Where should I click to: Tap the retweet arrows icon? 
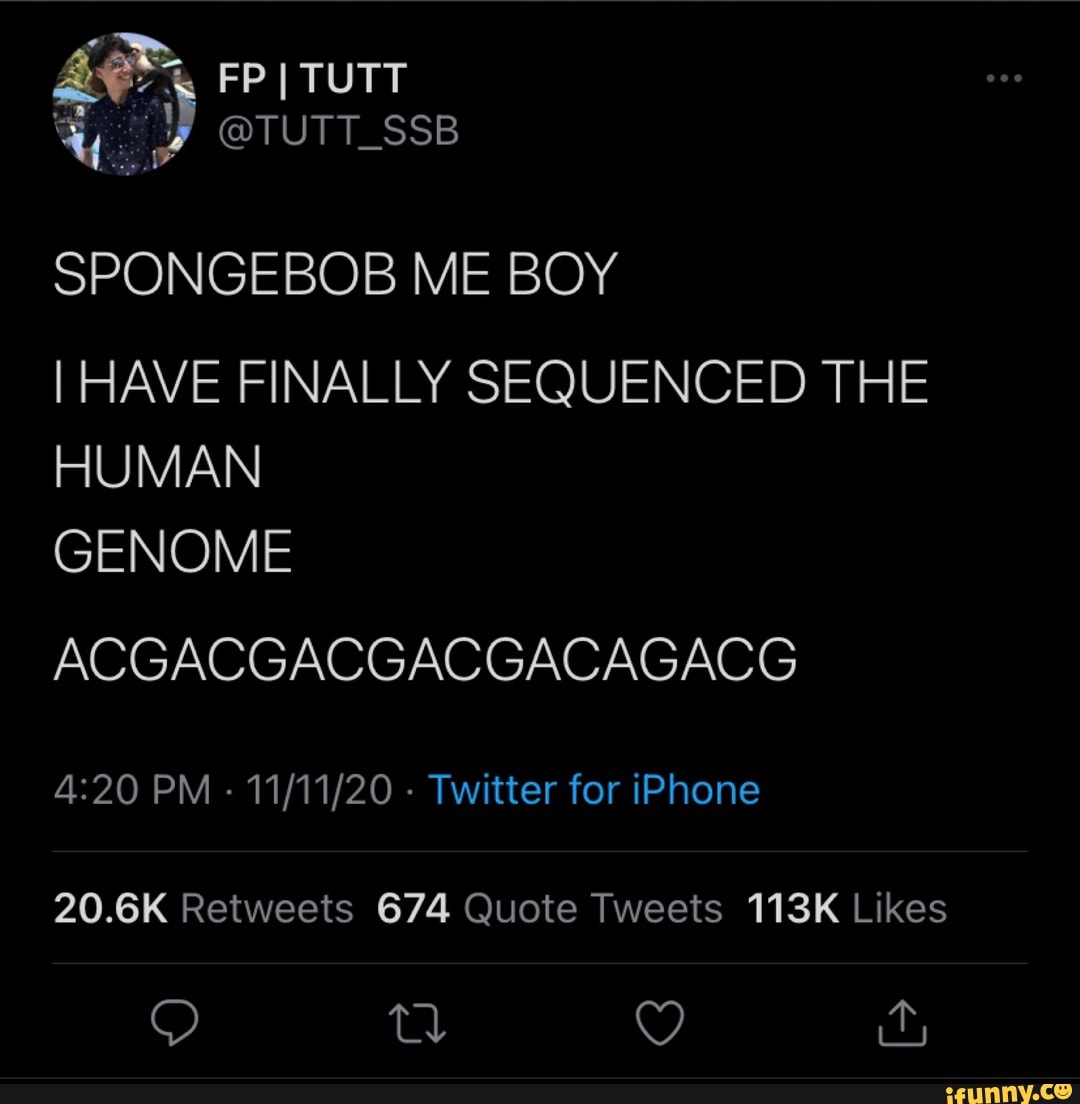point(417,1023)
